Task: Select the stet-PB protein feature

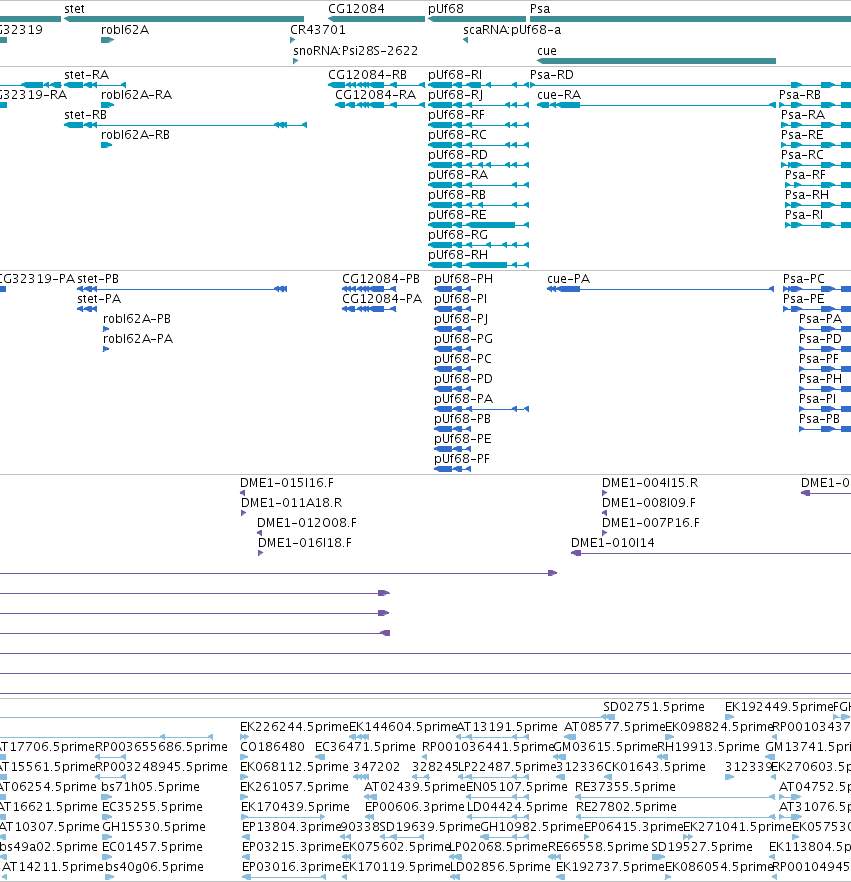Action: pyautogui.click(x=182, y=289)
